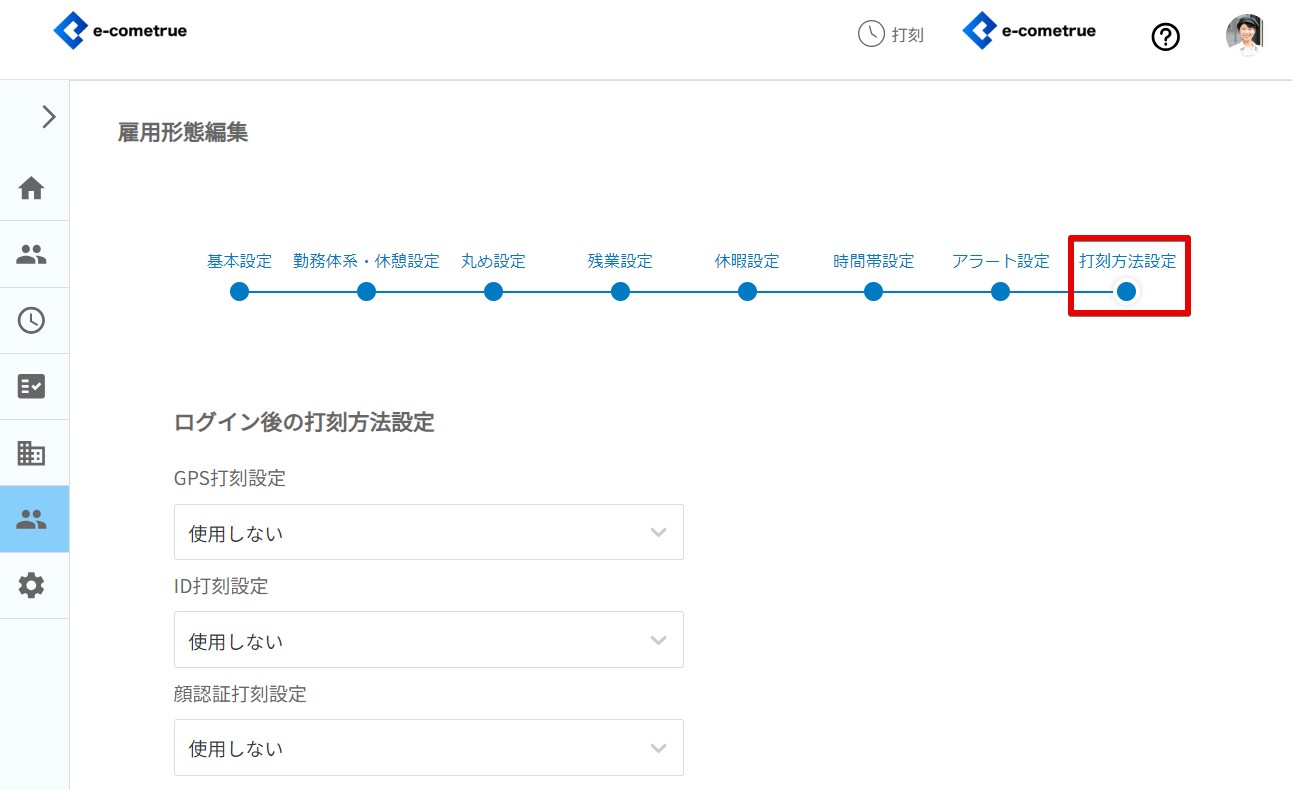This screenshot has width=1292, height=790.
Task: Go to the 勤務体系・休憩設定 step
Action: pos(366,291)
